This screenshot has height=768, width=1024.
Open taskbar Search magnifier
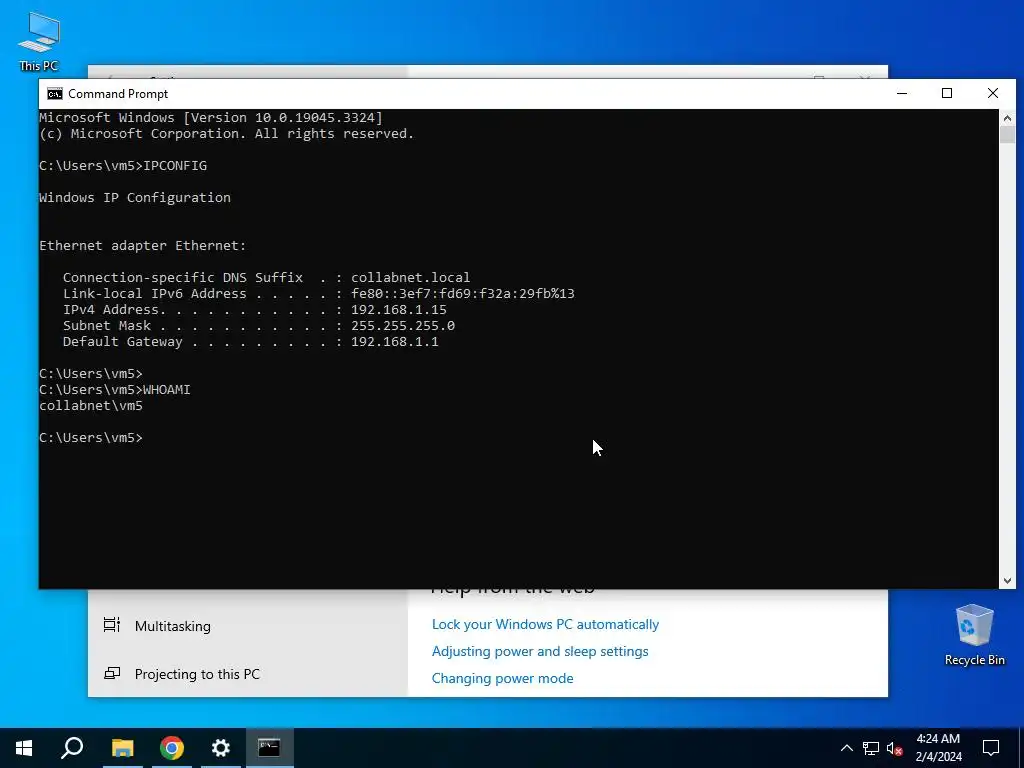72,748
